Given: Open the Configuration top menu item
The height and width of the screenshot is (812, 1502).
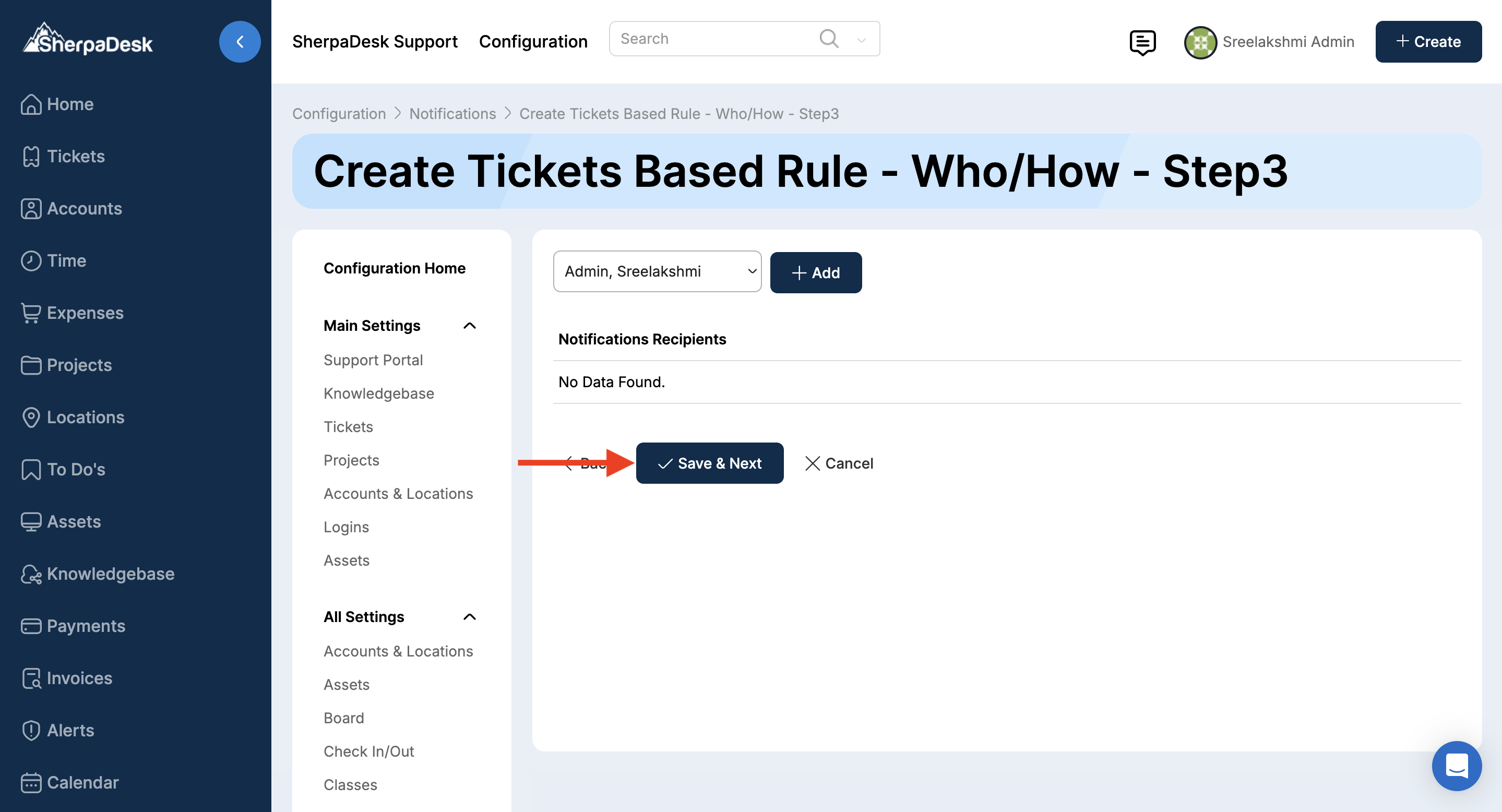Looking at the screenshot, I should (x=533, y=42).
